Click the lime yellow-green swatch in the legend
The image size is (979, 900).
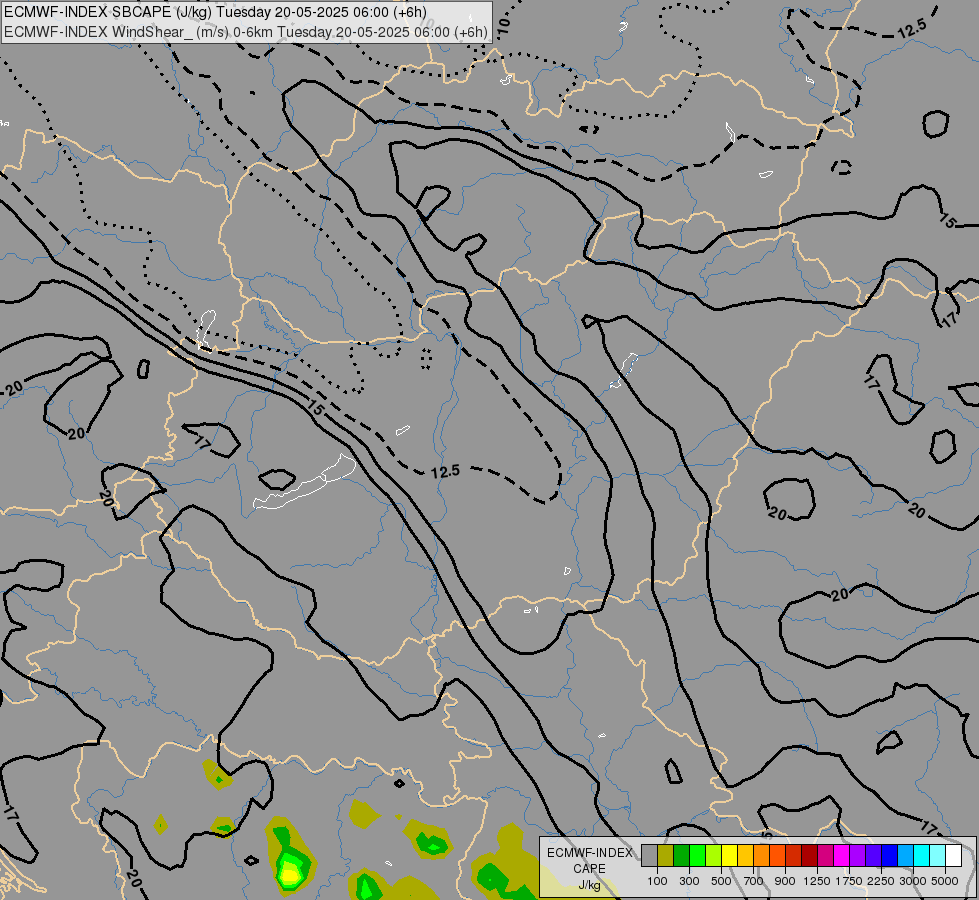(x=714, y=855)
